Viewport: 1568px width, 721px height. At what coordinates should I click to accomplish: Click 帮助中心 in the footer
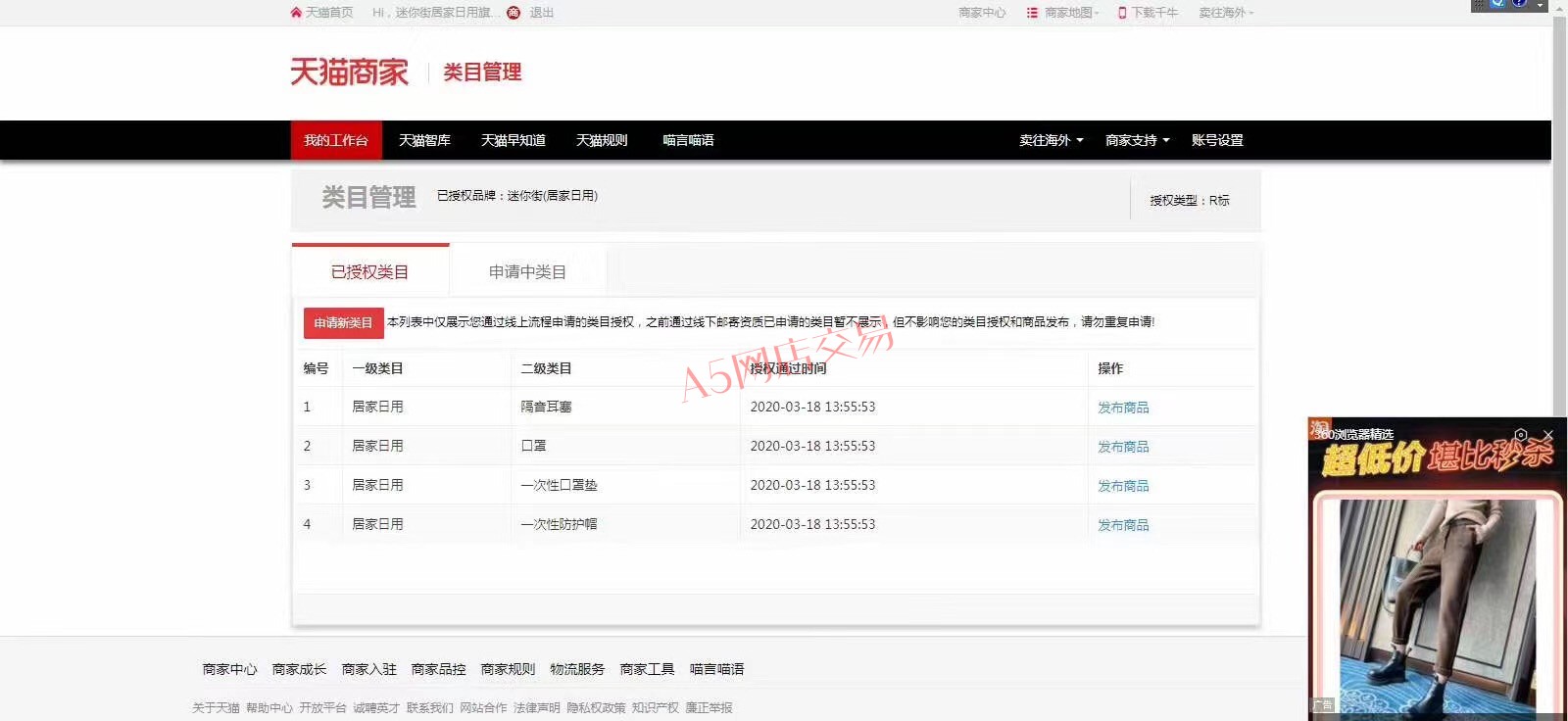point(269,707)
